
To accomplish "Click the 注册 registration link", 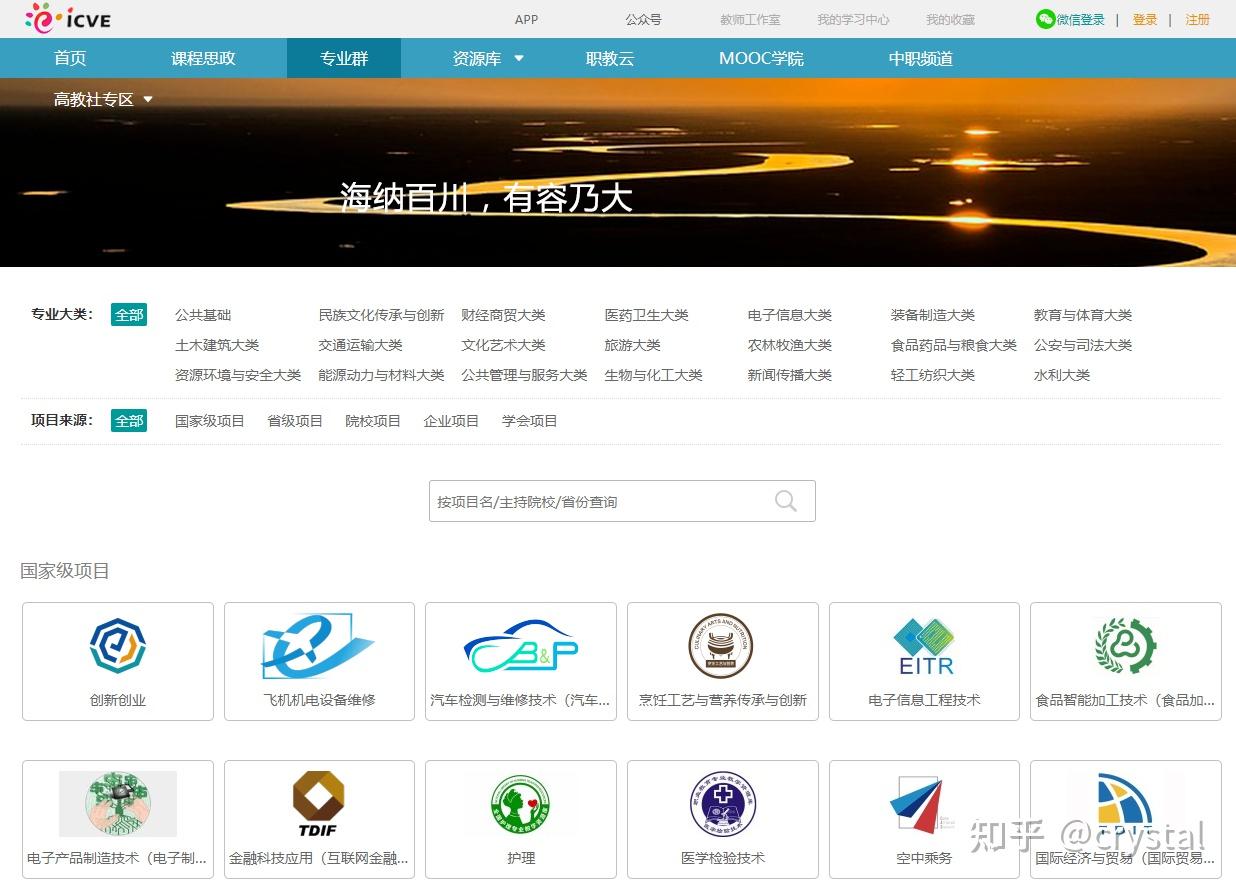I will coord(1198,19).
